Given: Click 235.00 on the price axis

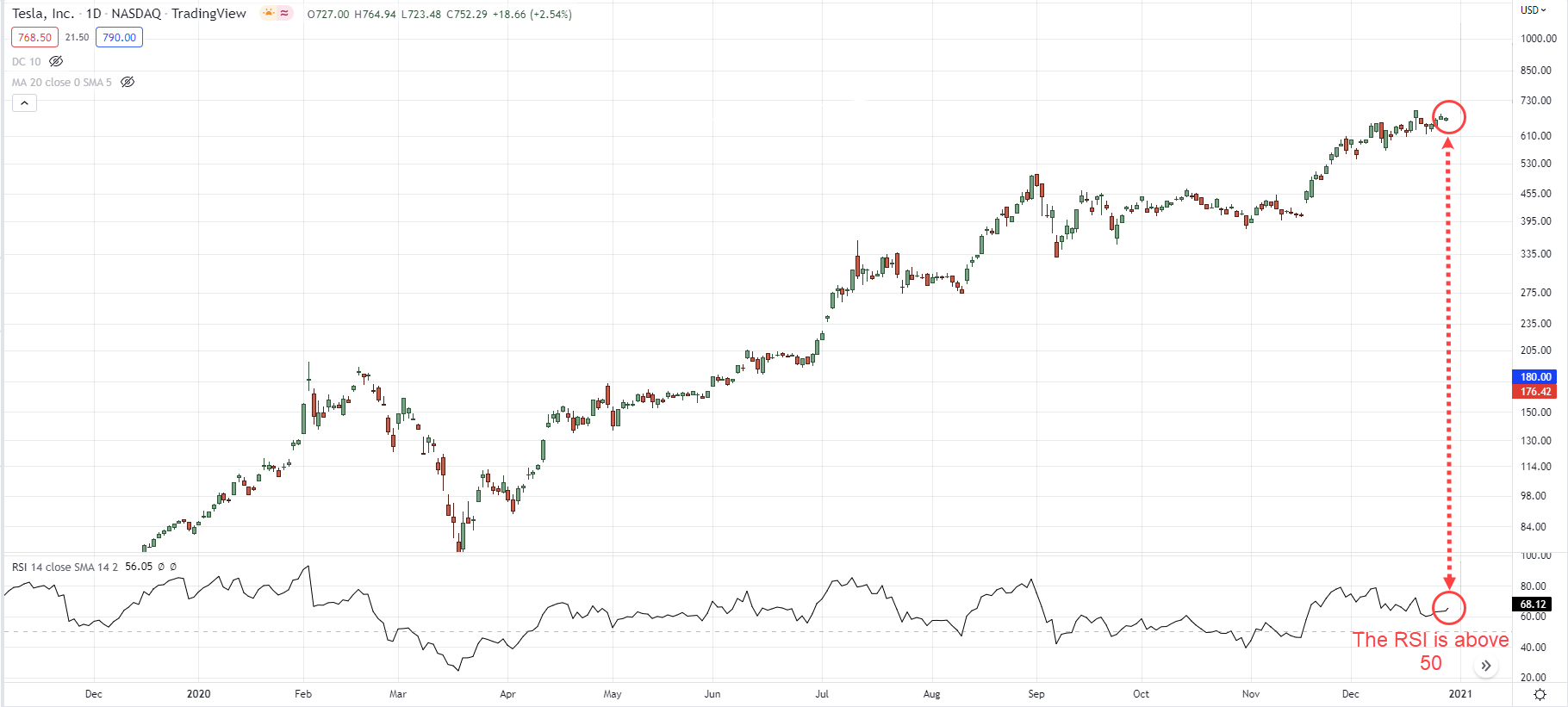Looking at the screenshot, I should [x=1536, y=324].
